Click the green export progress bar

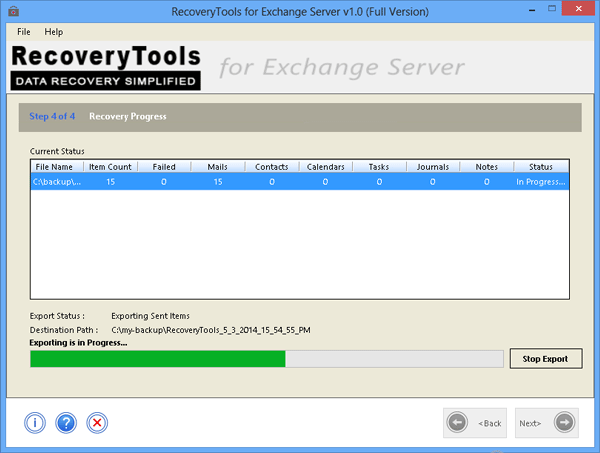(x=267, y=359)
